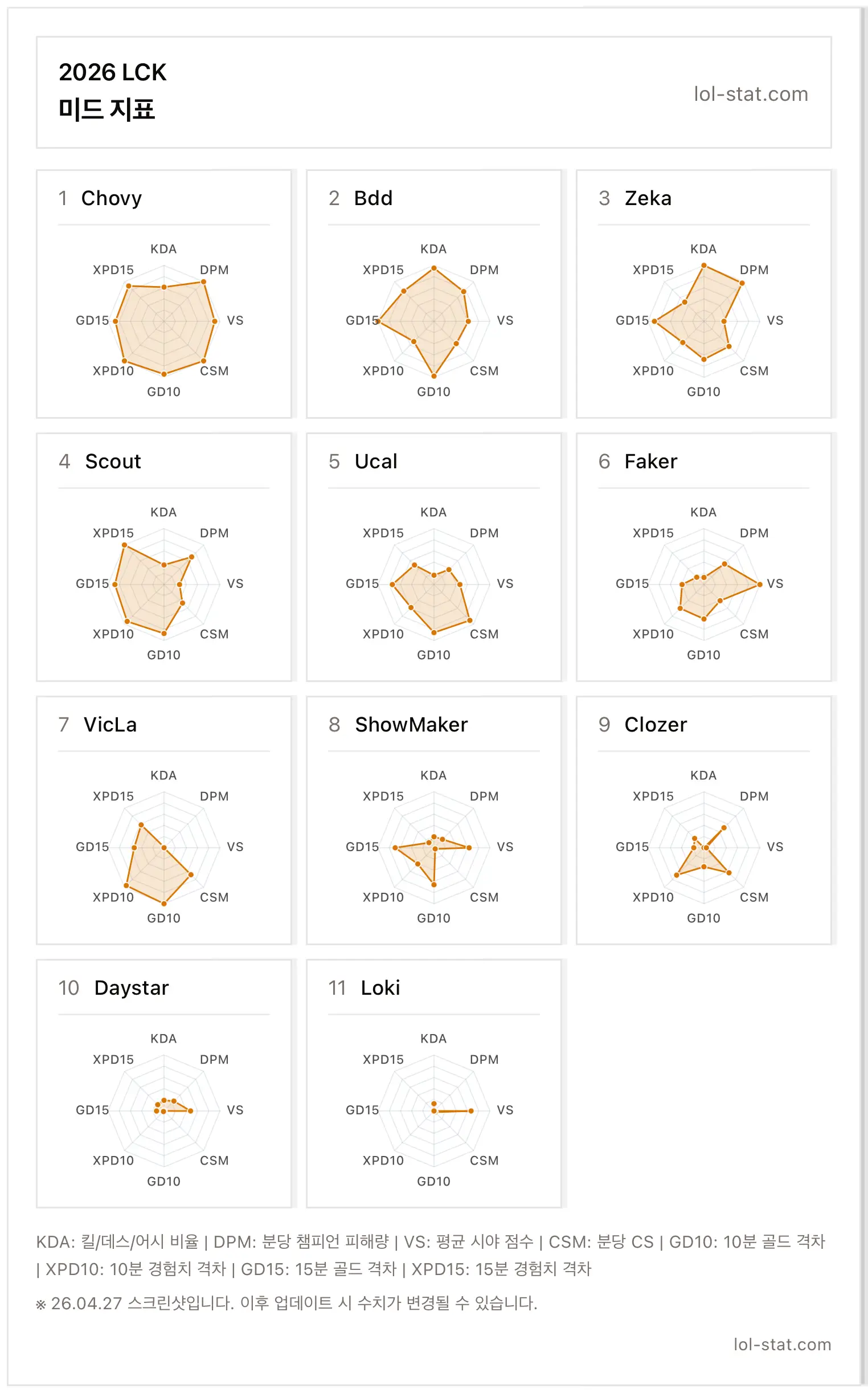Click Chovy's radar chart
Viewport: 868px width, 1393px height.
point(163,320)
